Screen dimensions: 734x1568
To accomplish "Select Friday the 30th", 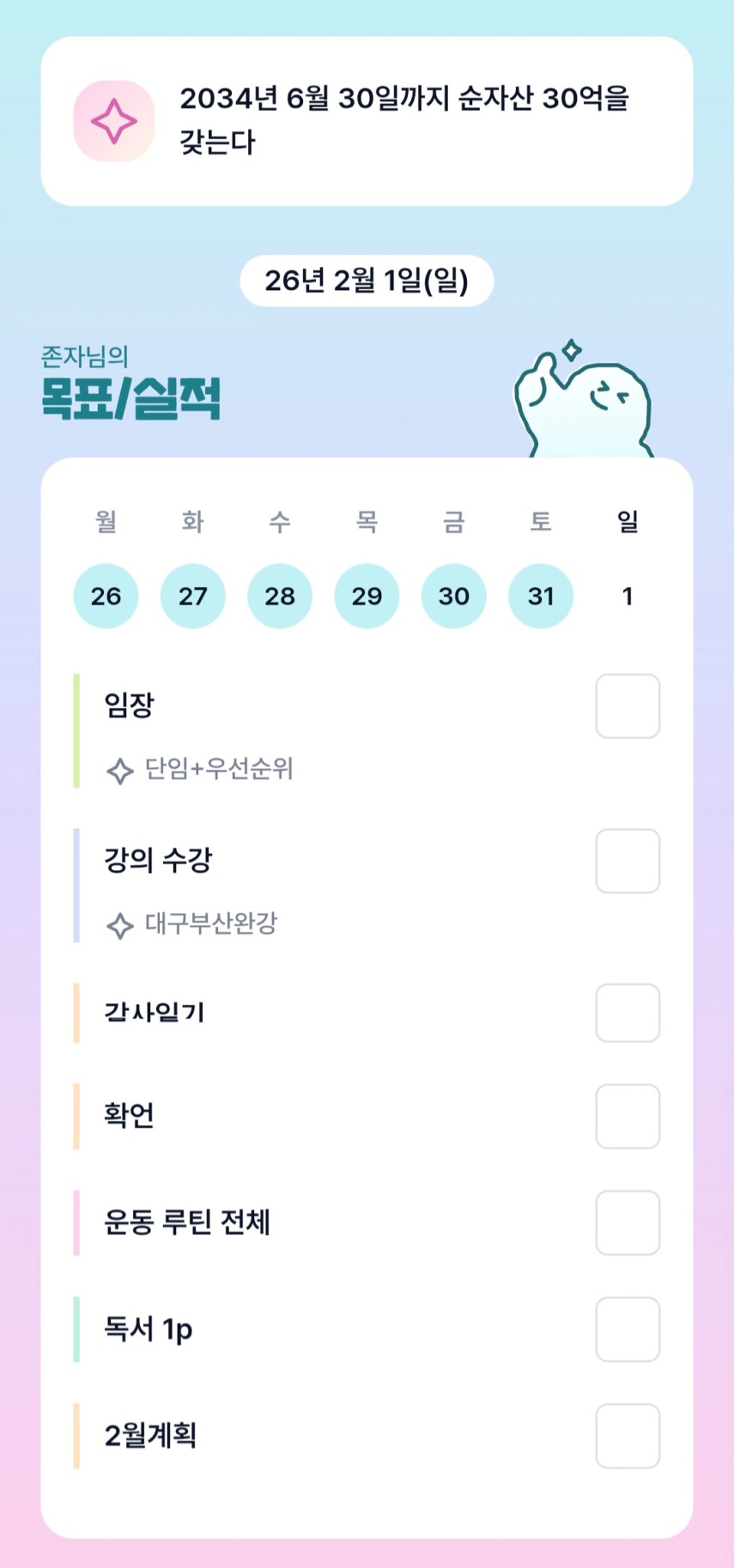I will [454, 596].
